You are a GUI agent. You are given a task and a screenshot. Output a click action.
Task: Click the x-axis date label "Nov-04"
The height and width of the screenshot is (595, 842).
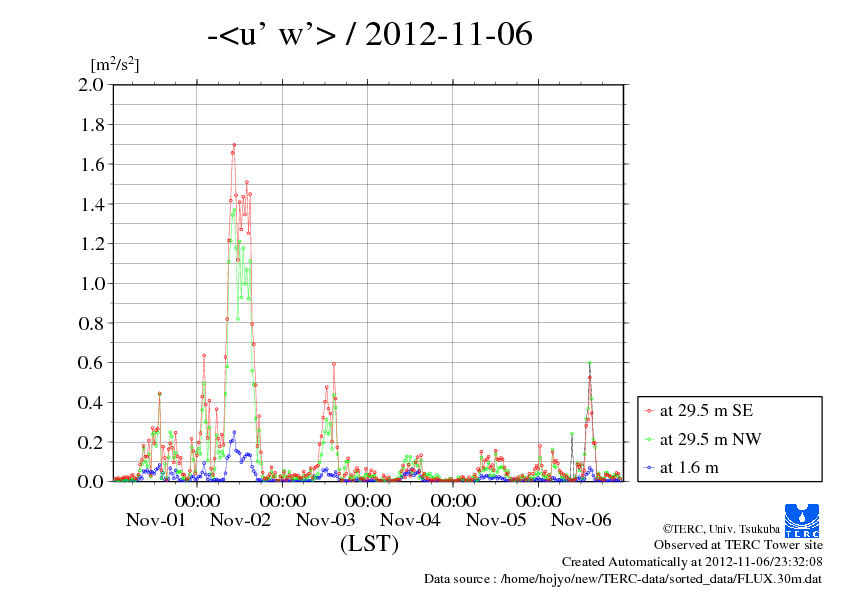[x=410, y=520]
